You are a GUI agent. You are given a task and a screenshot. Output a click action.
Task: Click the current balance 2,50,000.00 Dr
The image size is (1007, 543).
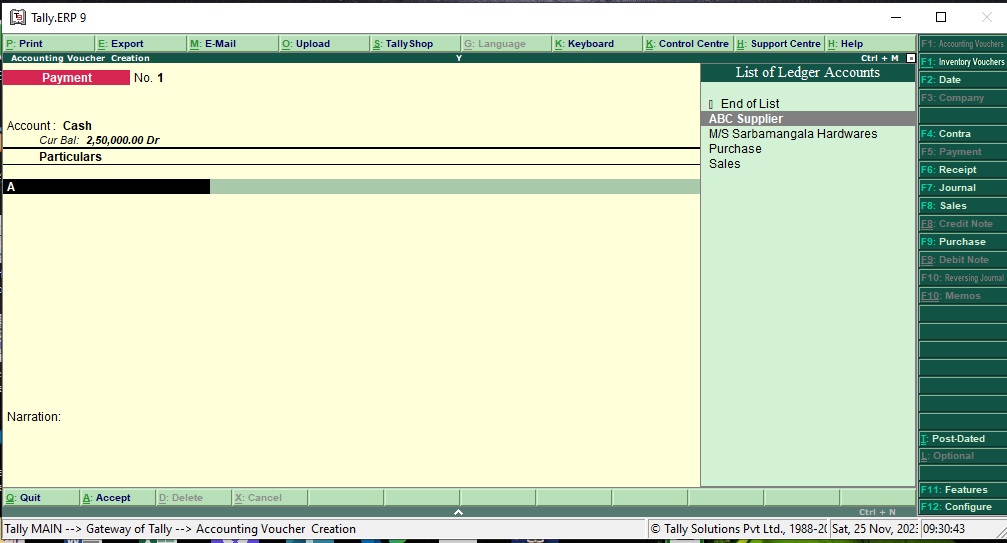(x=123, y=140)
